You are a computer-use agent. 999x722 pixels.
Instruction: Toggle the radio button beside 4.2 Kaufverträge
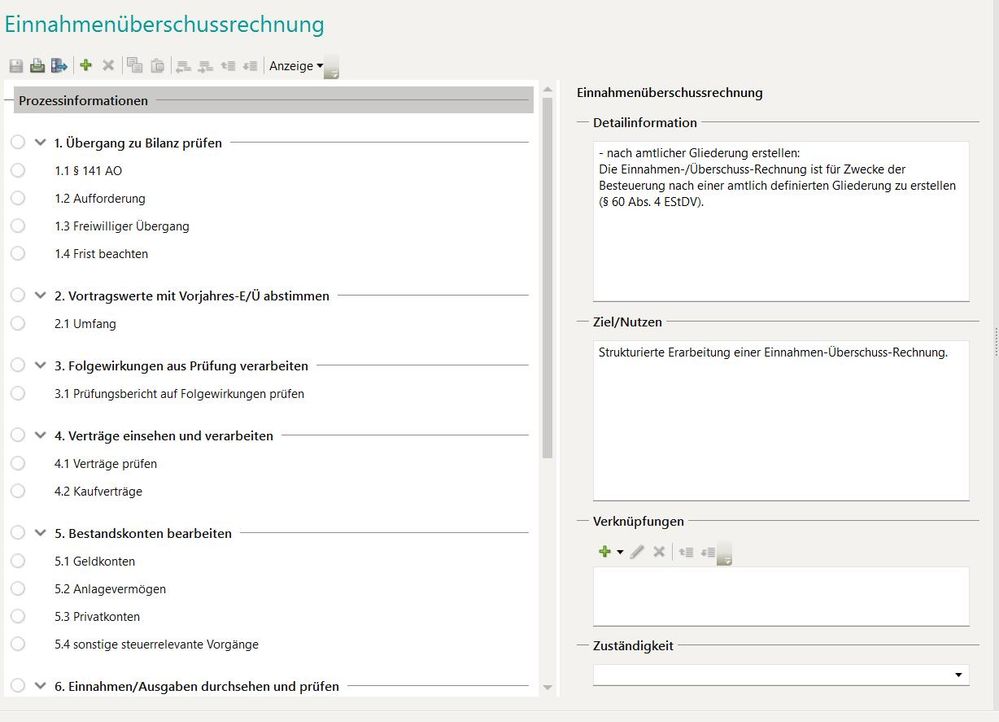coord(18,491)
